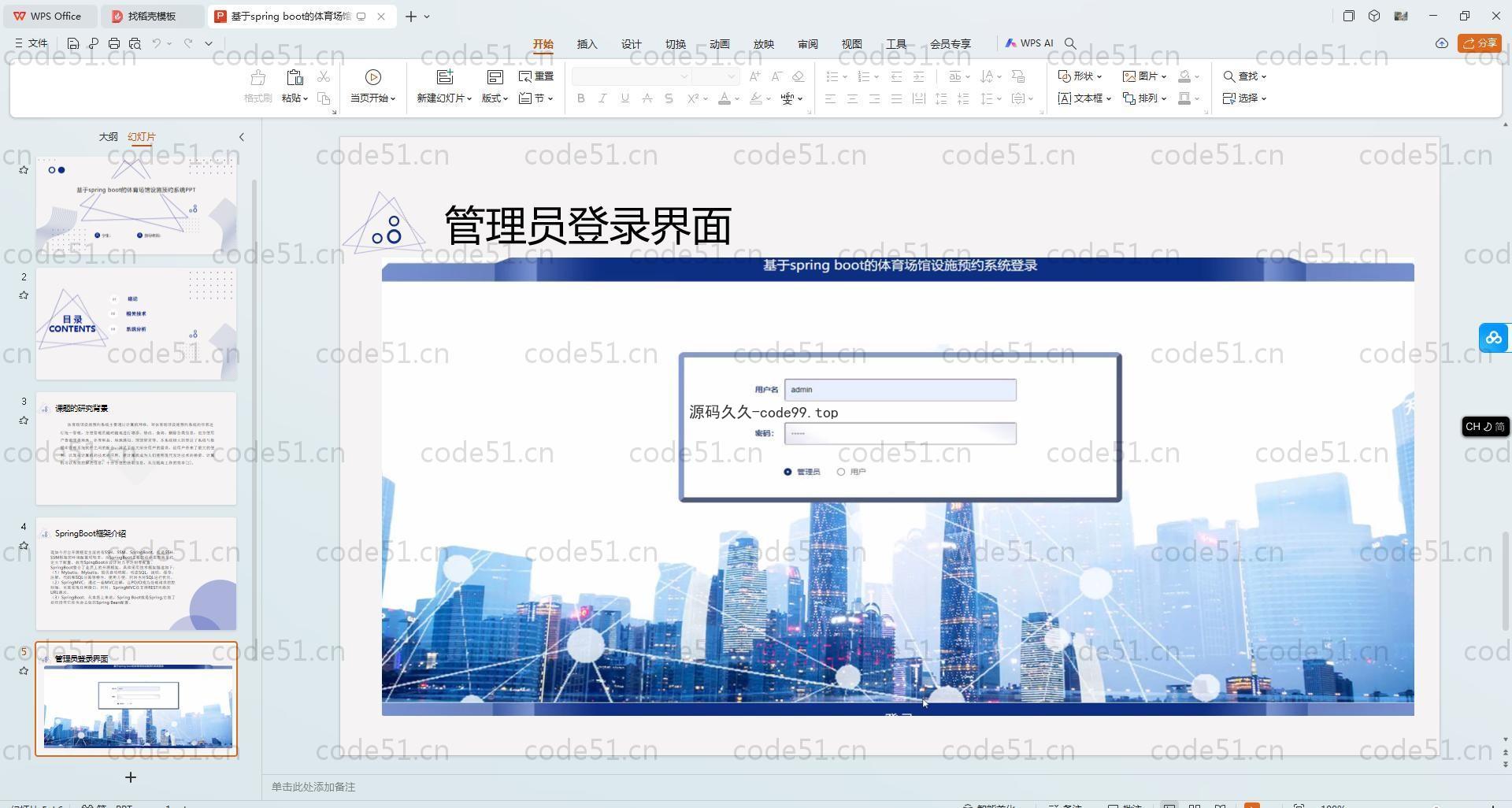This screenshot has height=808, width=1512.
Task: Open the Select (选择) dropdown
Action: [x=1245, y=98]
